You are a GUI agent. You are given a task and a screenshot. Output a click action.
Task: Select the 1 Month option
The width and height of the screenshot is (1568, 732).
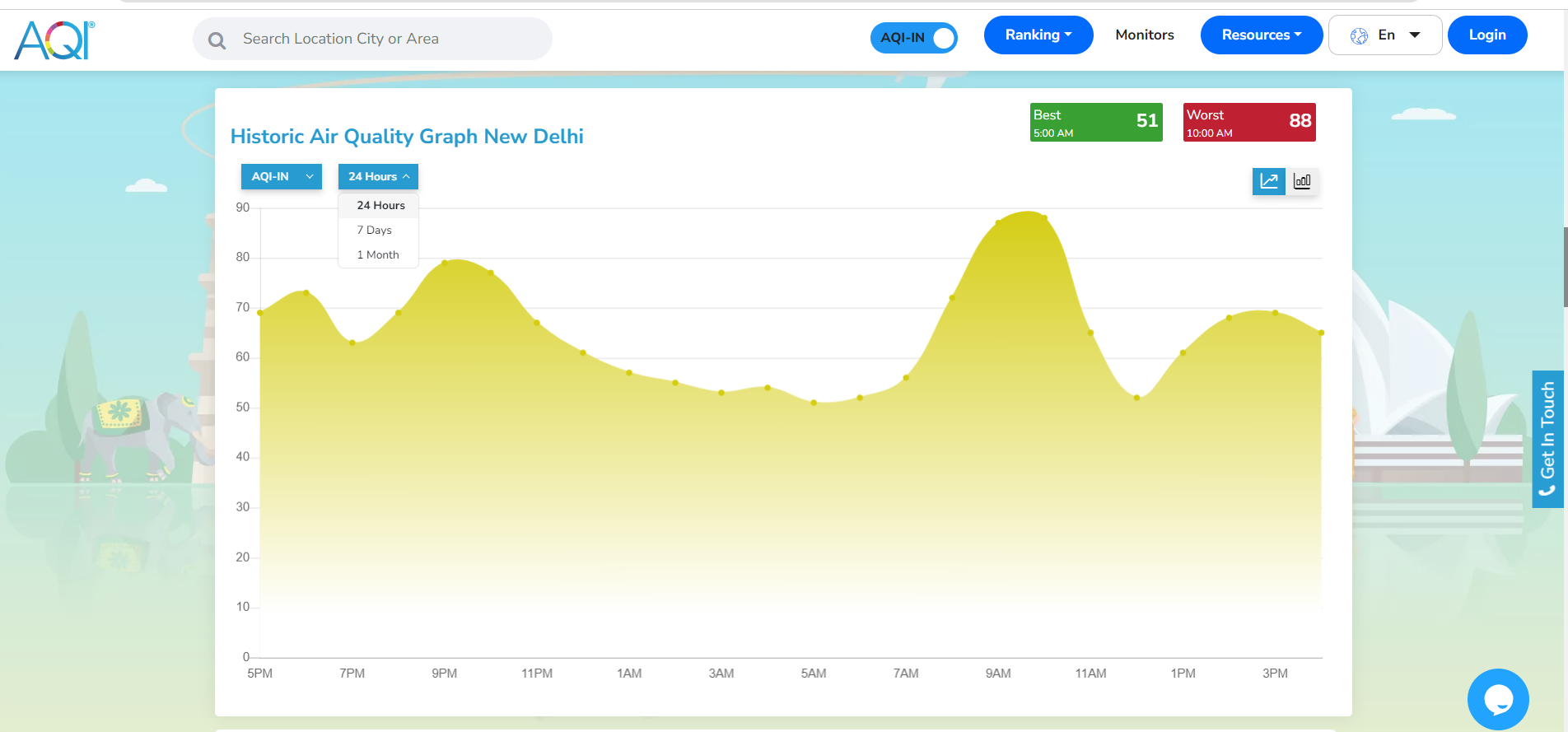pos(378,255)
